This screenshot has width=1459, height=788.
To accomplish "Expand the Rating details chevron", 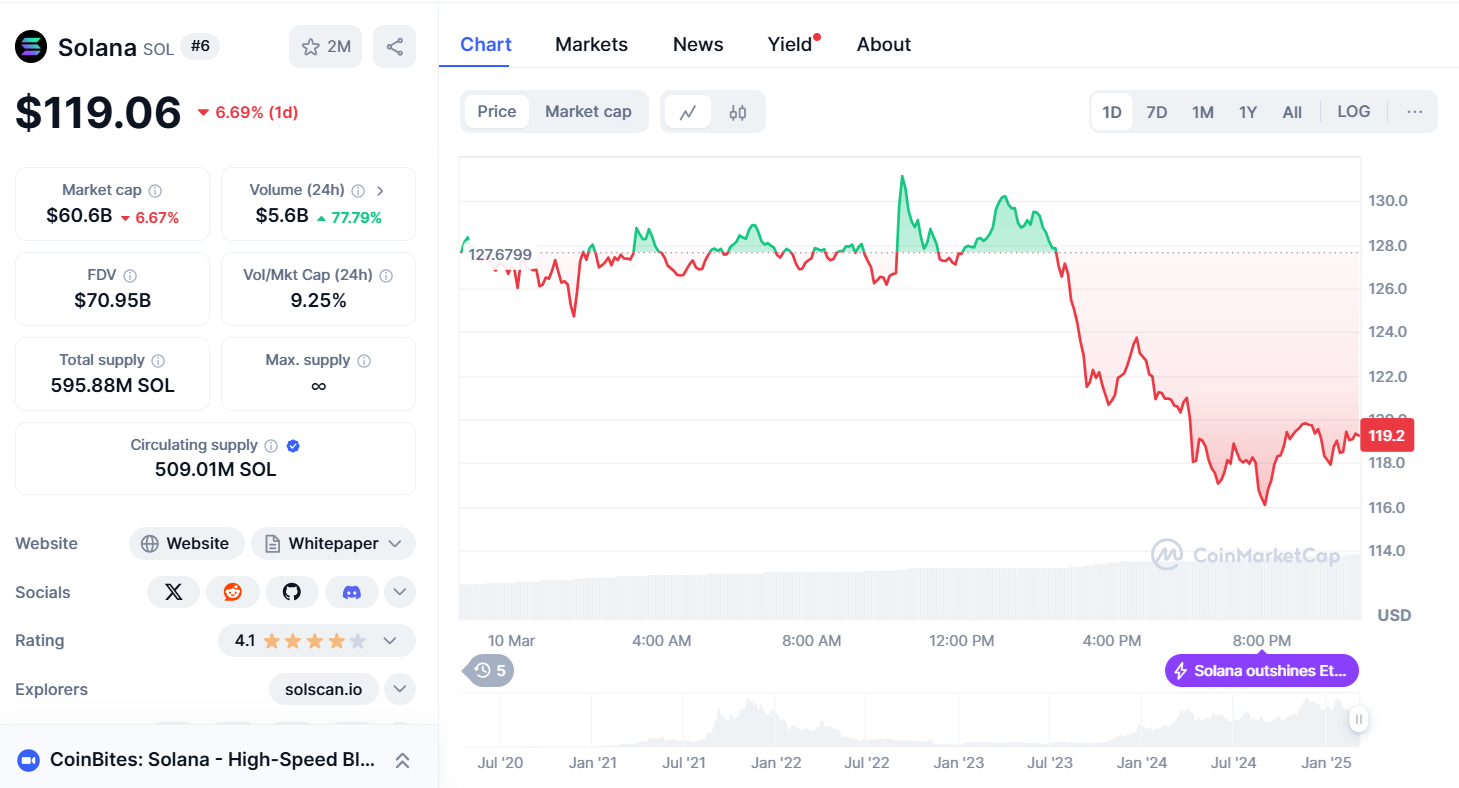I will (391, 641).
